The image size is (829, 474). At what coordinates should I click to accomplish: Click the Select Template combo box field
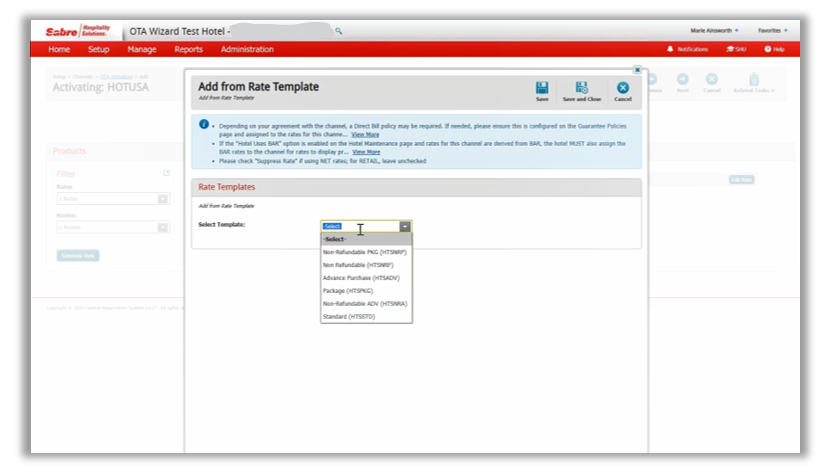[366, 226]
